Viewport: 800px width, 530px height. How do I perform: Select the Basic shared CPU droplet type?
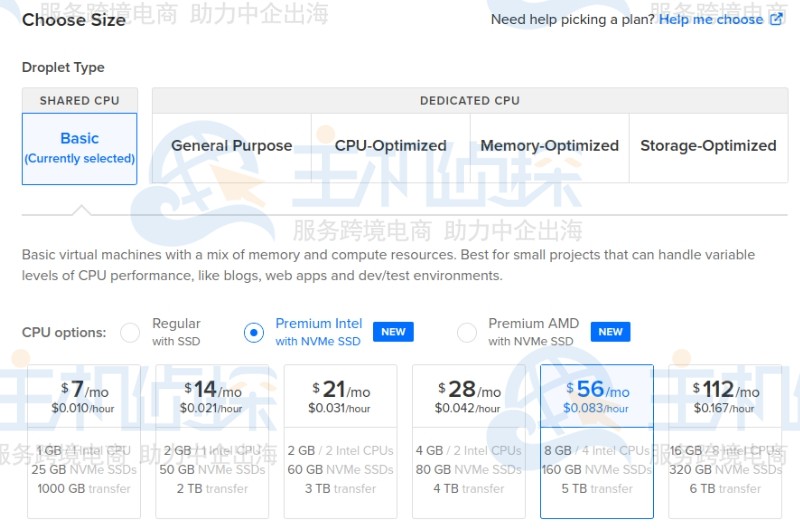tap(80, 148)
